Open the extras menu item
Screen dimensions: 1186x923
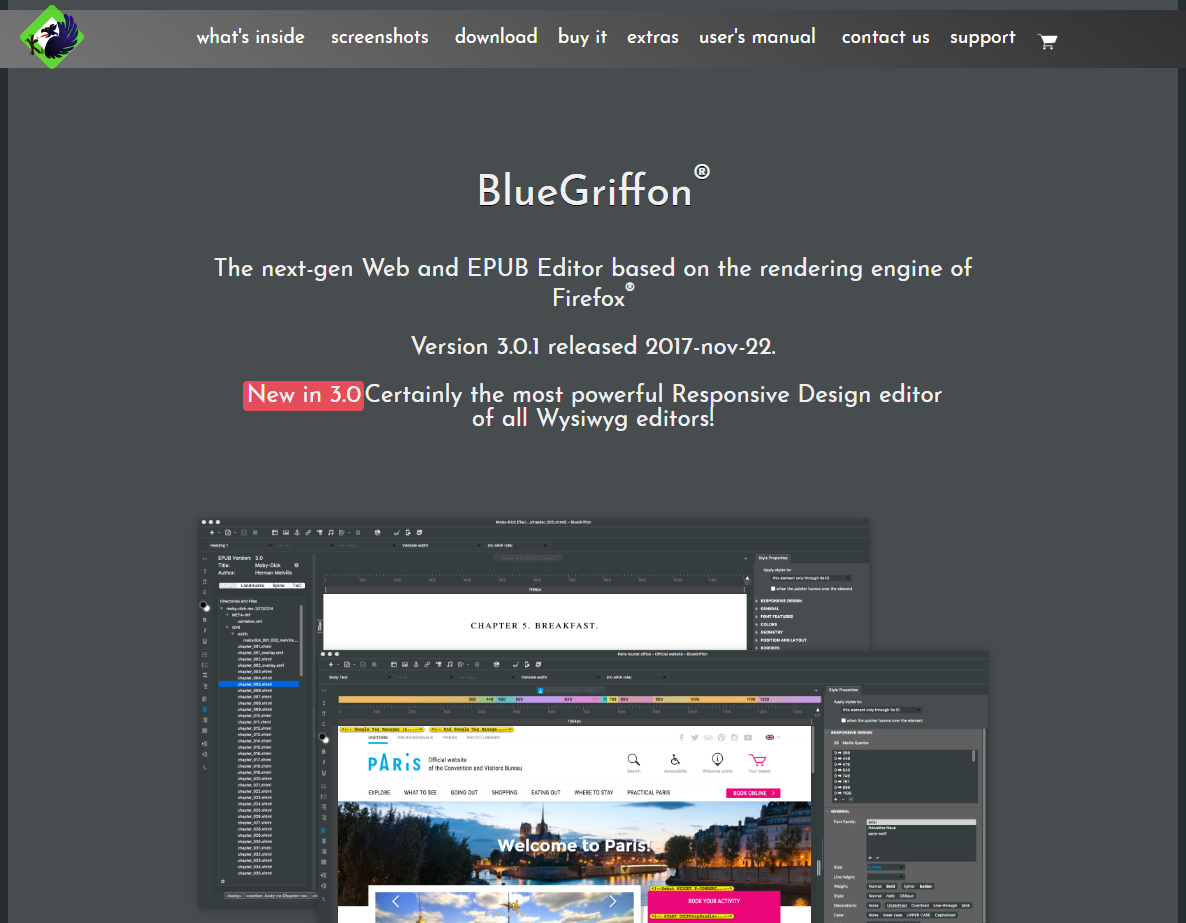653,37
